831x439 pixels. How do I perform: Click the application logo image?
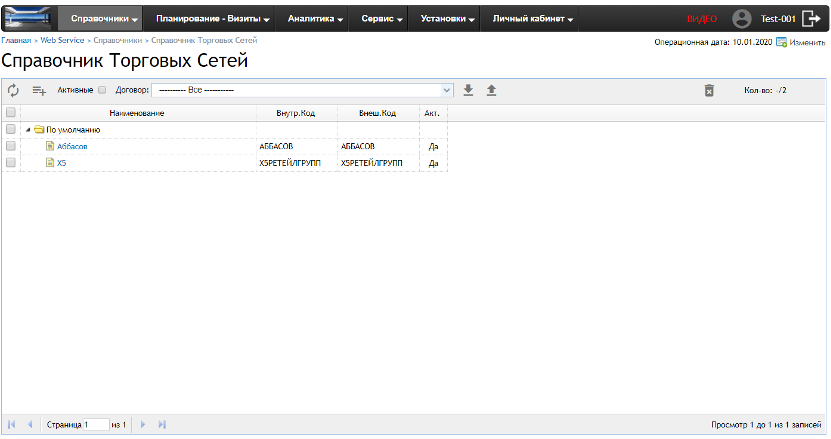(28, 19)
